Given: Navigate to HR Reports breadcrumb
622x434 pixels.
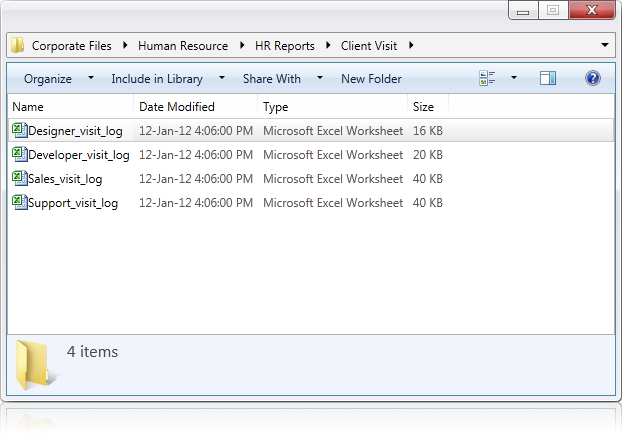Looking at the screenshot, I should 284,46.
